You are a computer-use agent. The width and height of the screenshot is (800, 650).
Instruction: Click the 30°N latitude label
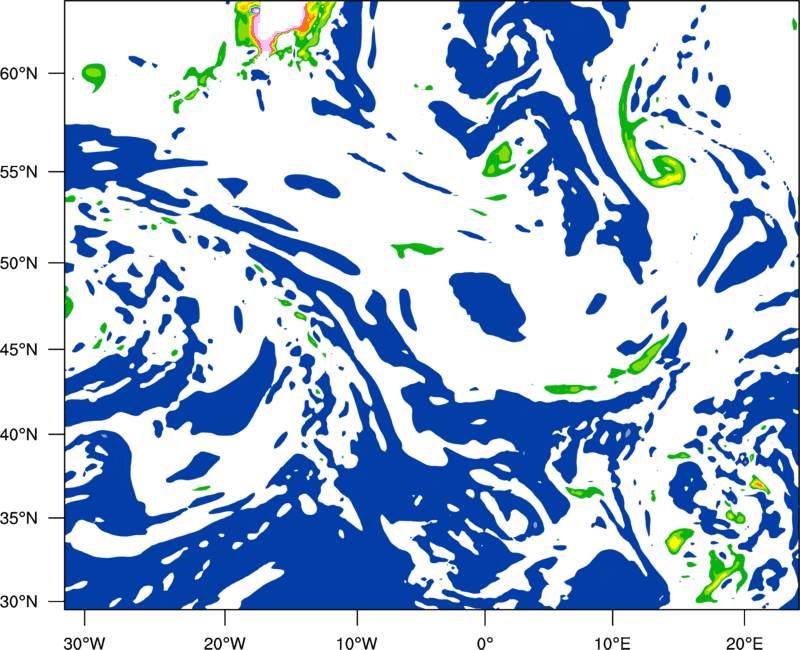19,602
